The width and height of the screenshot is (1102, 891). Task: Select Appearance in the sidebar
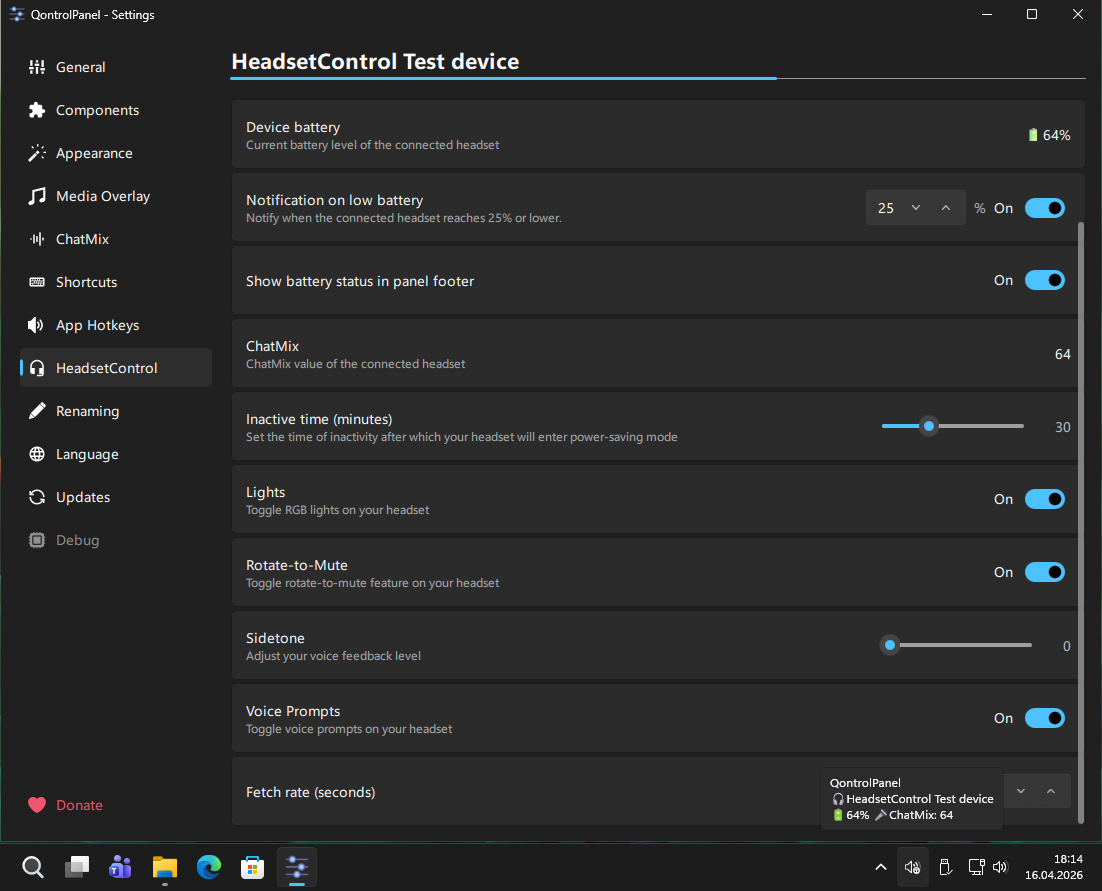pos(116,153)
